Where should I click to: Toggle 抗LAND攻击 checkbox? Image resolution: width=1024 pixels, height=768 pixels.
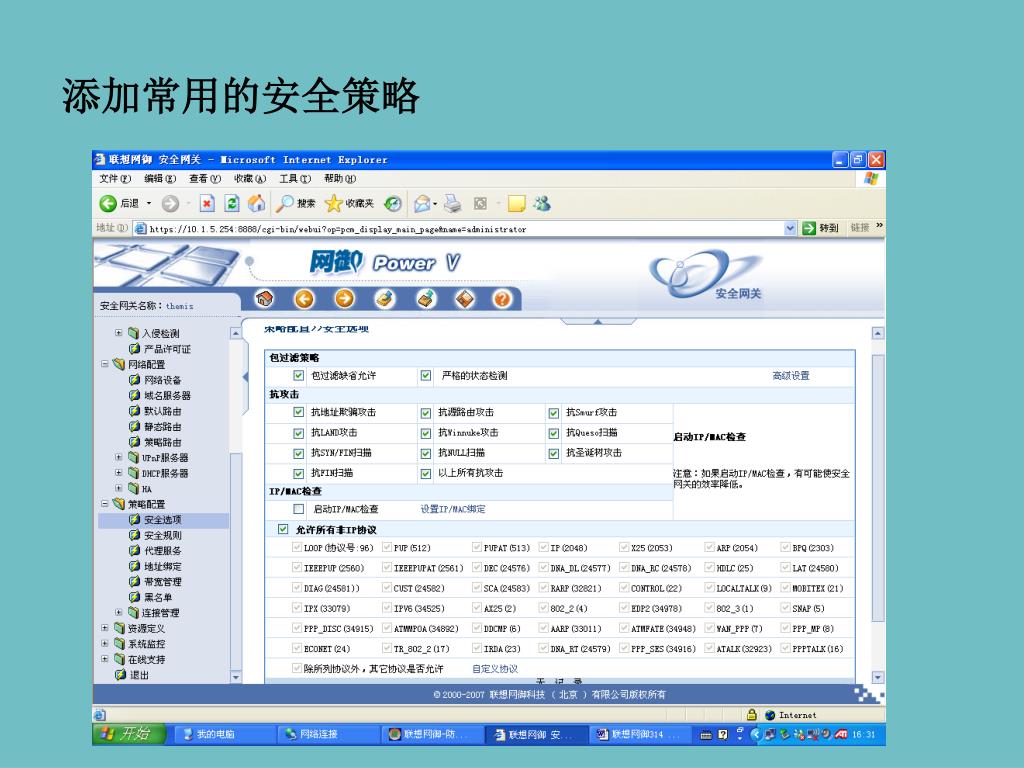(x=298, y=433)
